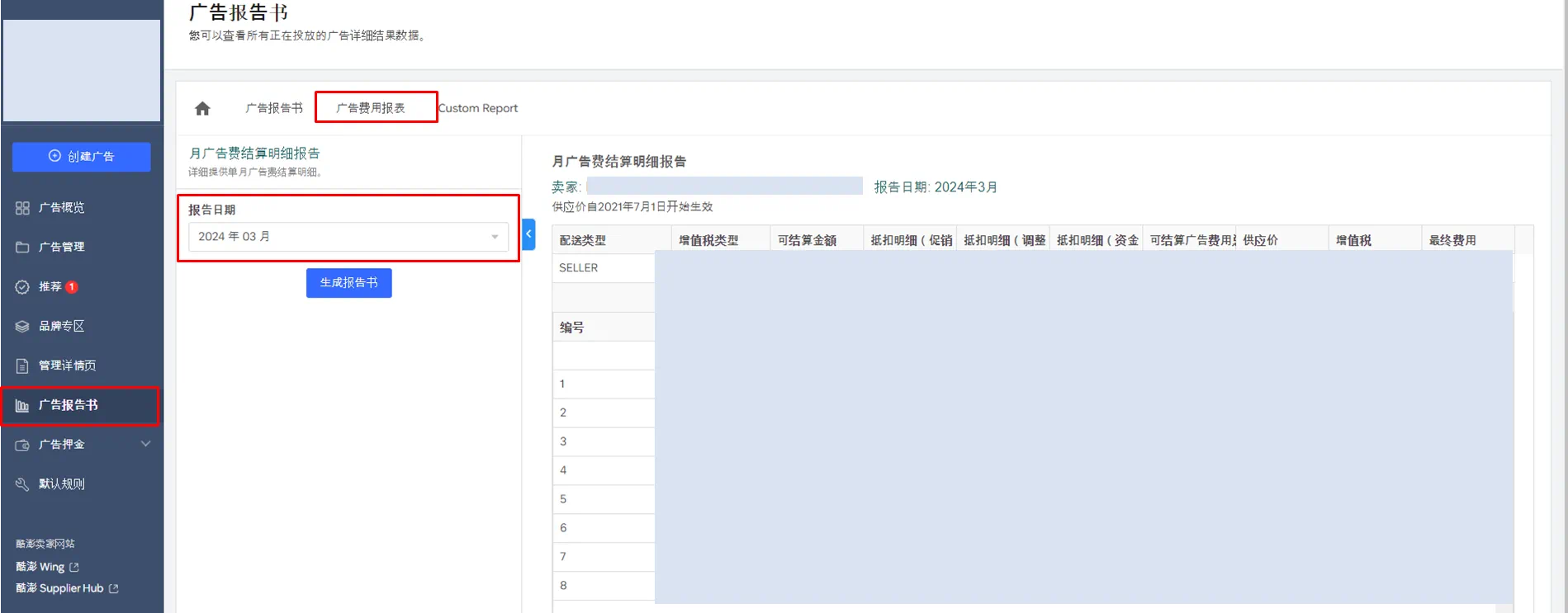Click the 抵扣明细（调整 column header

(1003, 240)
